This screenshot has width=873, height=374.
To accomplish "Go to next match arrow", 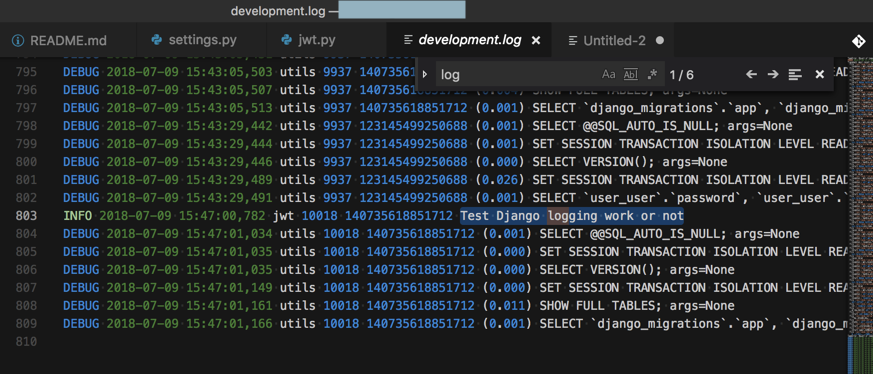I will pos(773,75).
